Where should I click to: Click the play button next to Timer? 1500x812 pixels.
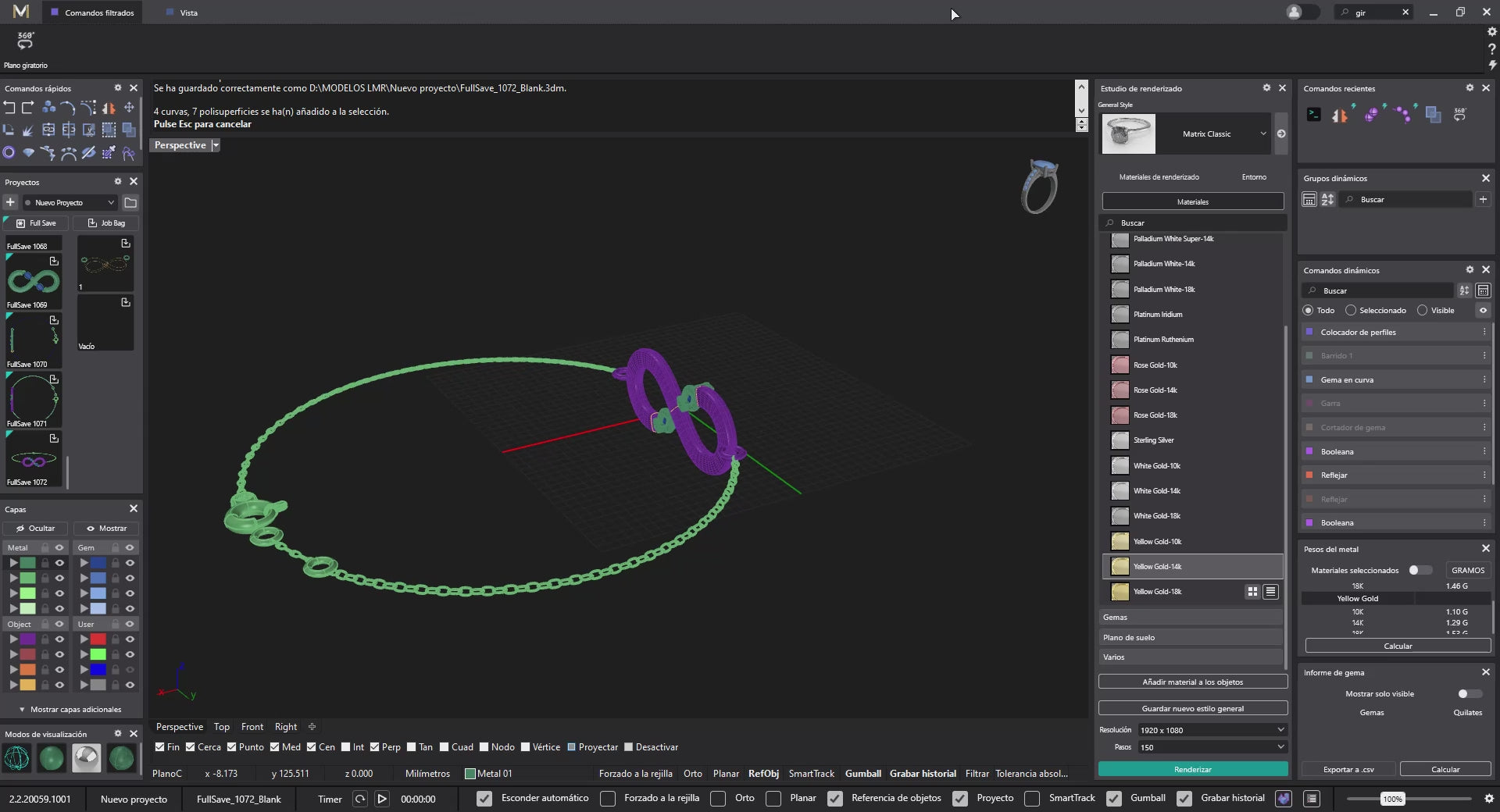[x=382, y=799]
